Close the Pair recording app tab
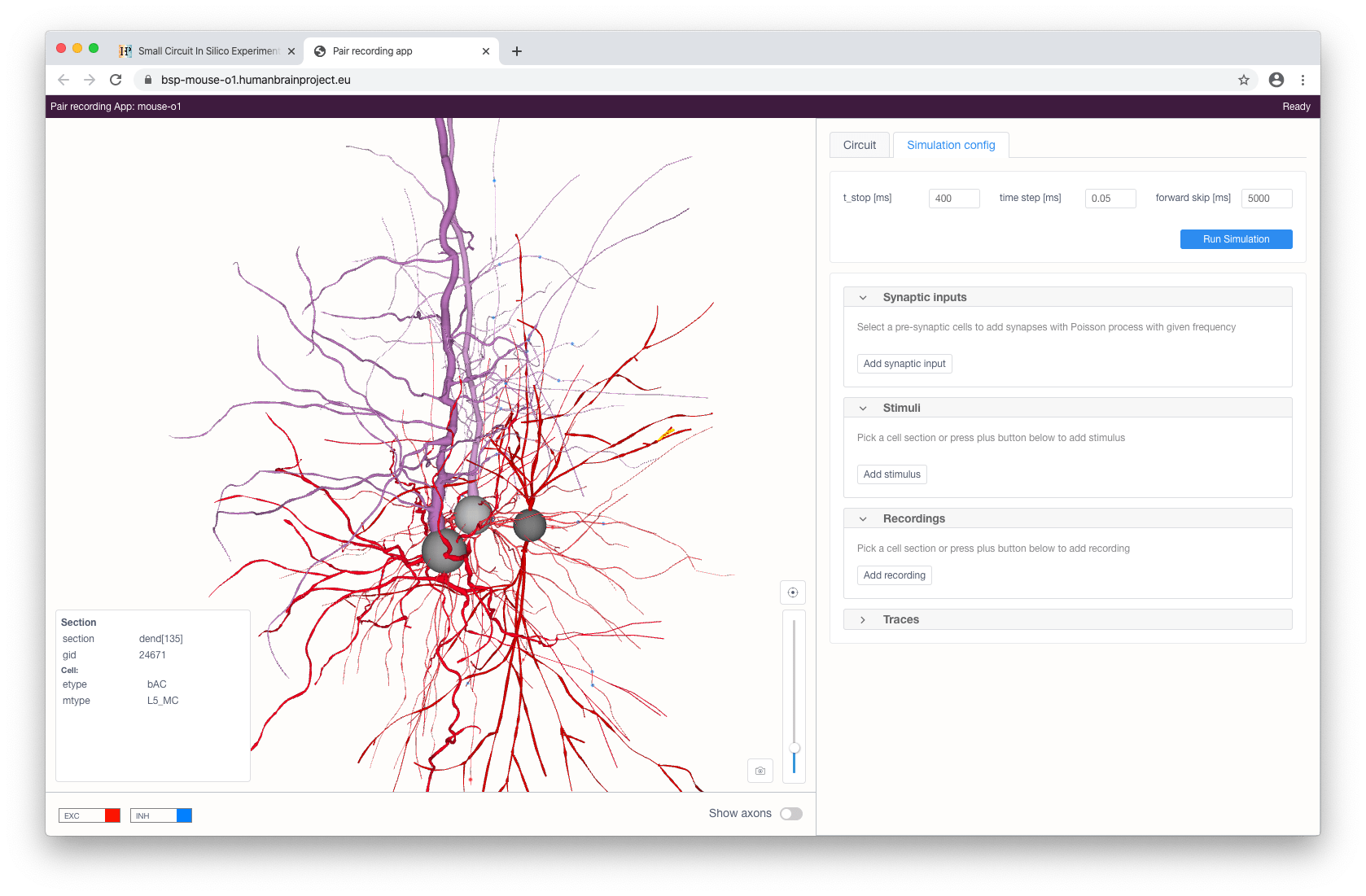The width and height of the screenshot is (1366, 896). (486, 51)
